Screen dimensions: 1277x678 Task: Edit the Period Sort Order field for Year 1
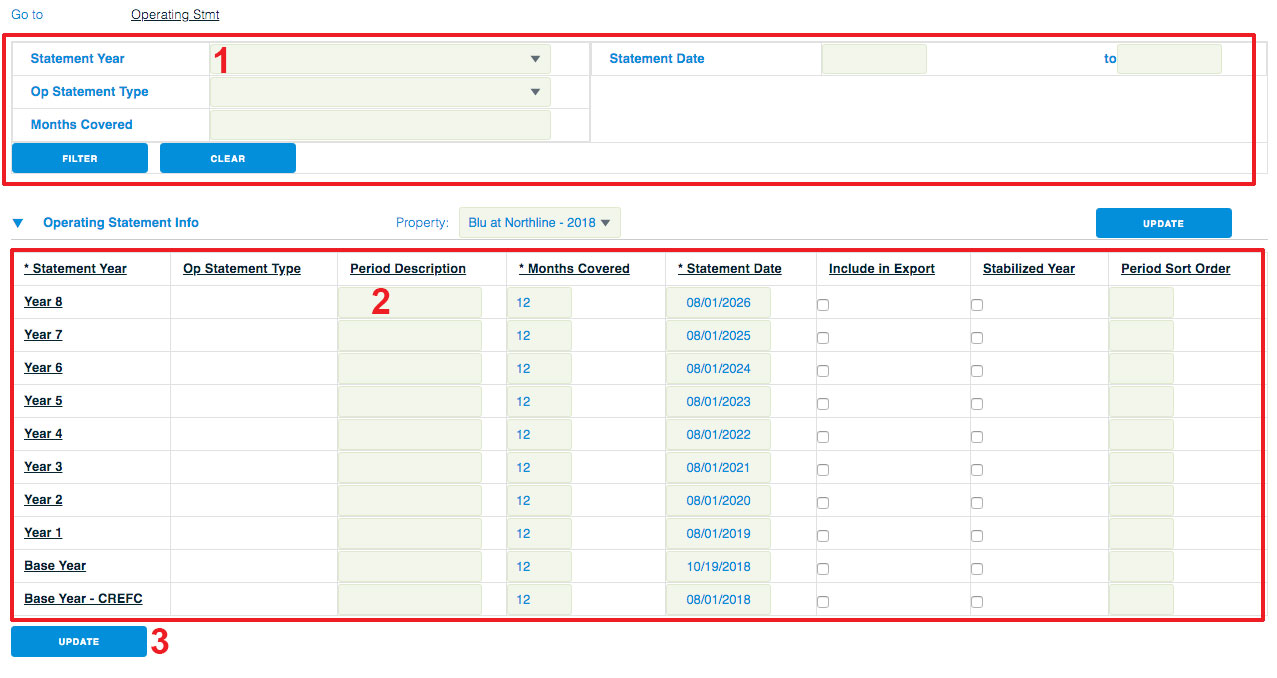pos(1141,534)
